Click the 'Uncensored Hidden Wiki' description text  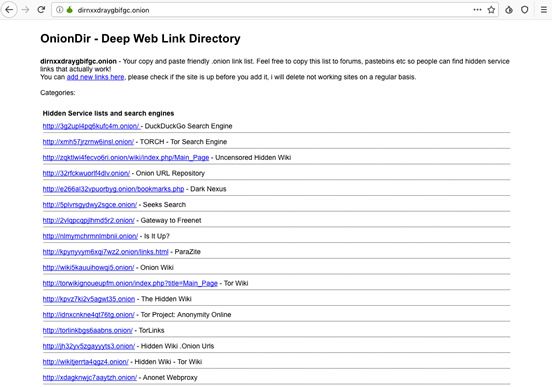point(253,157)
